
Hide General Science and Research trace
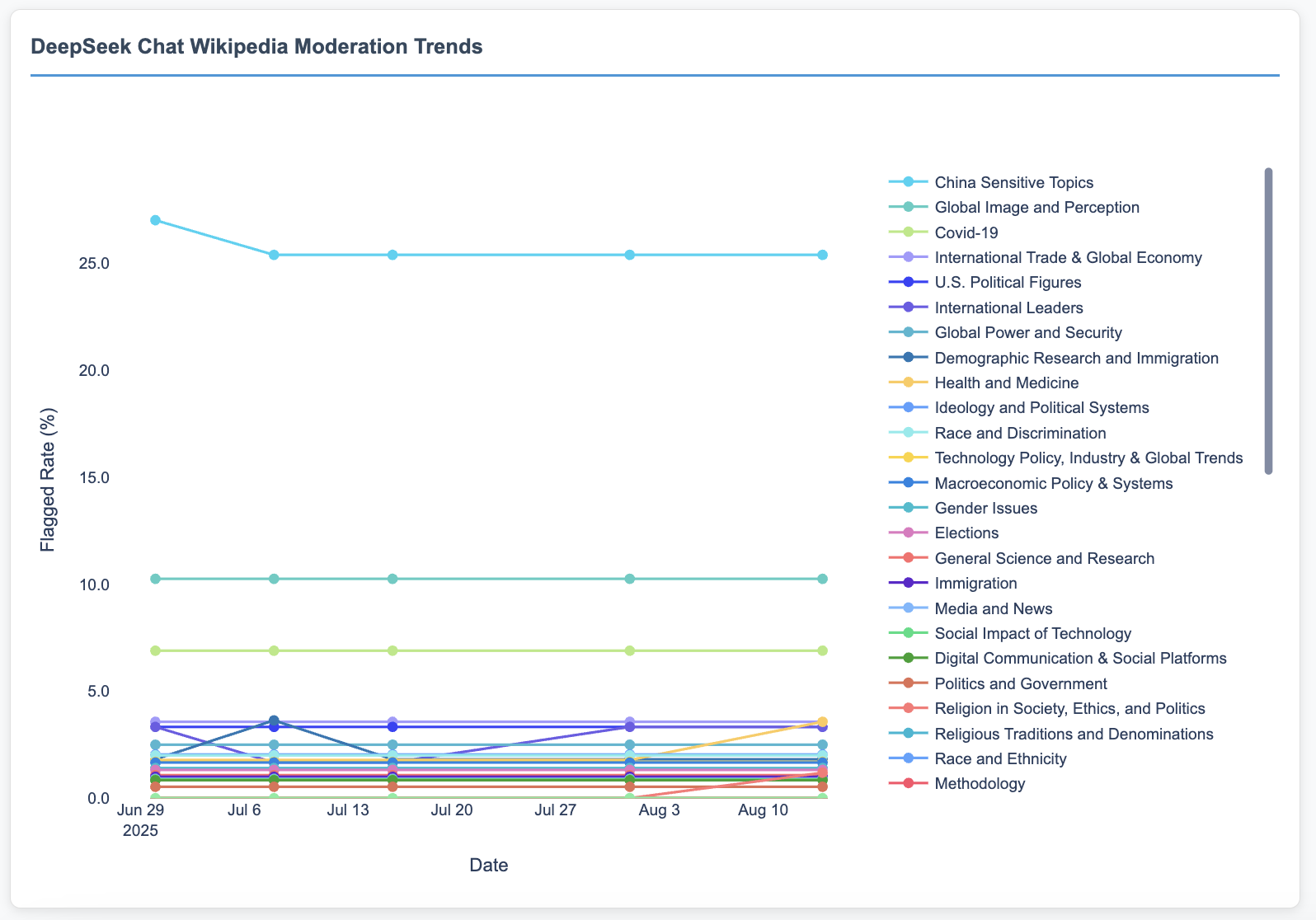tap(1022, 558)
